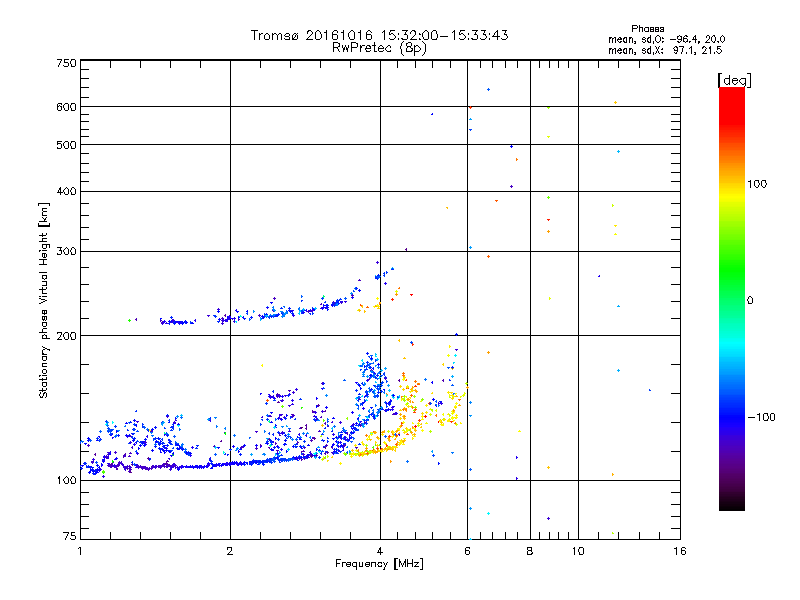Click the plot title 'Tromsø 20161016 15:32:00-15:33:43'
This screenshot has width=800, height=600.
(x=379, y=35)
